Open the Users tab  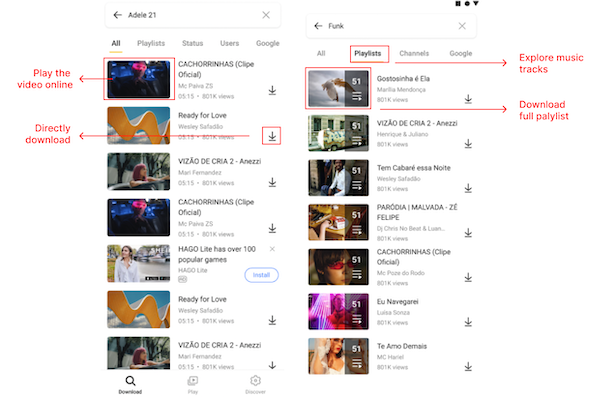tap(230, 43)
